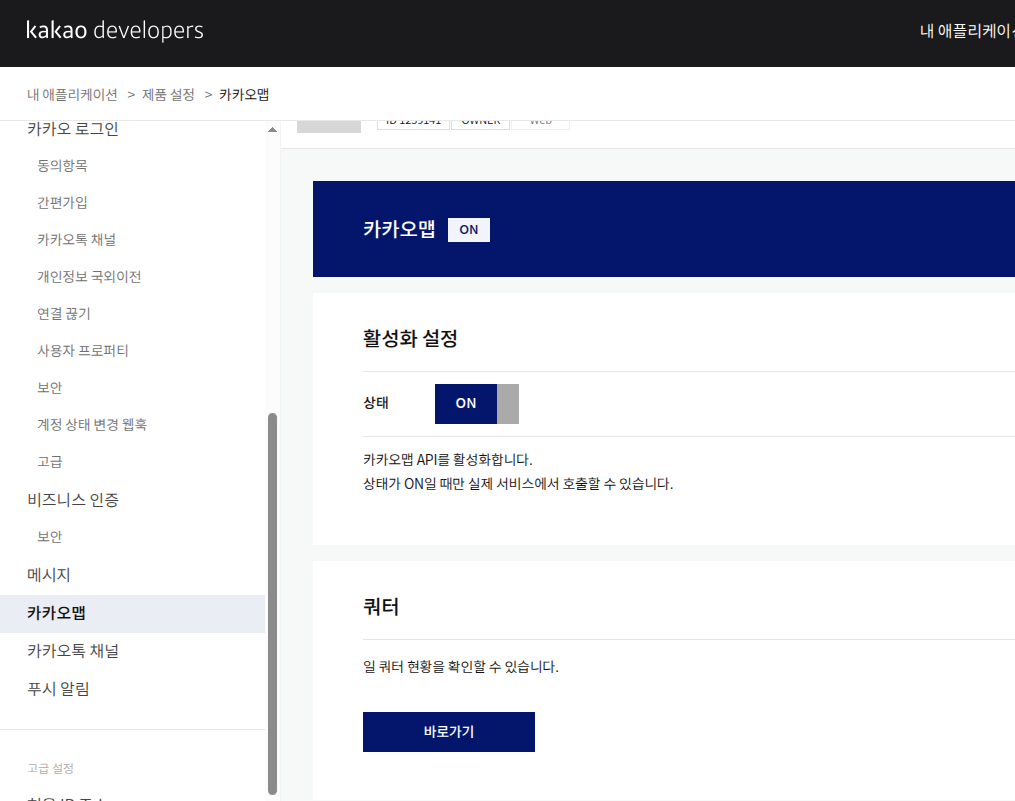The image size is (1015, 801).
Task: Click 카카오맵 in the breadcrumb
Action: click(244, 95)
